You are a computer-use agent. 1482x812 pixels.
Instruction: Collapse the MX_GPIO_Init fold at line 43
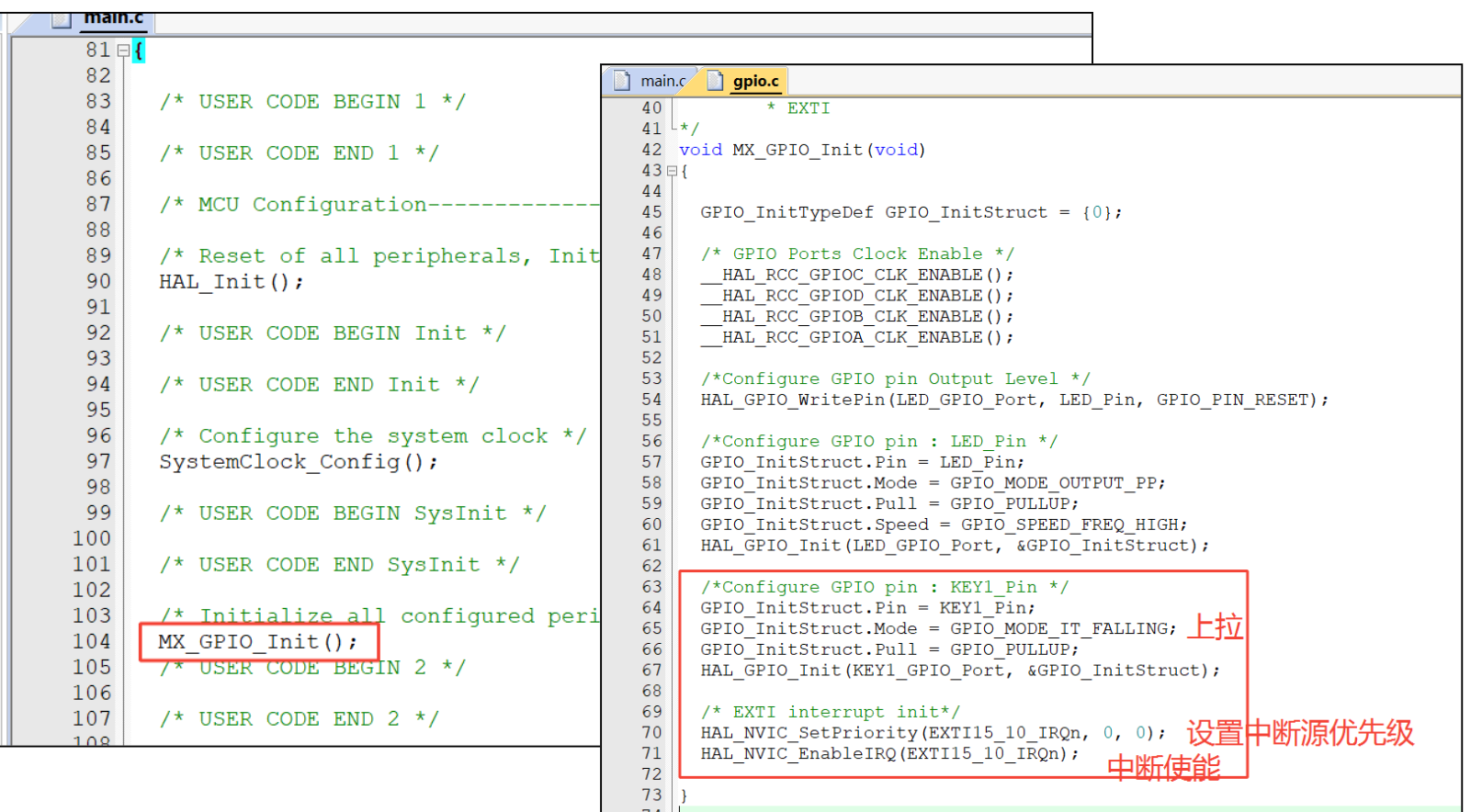(672, 171)
